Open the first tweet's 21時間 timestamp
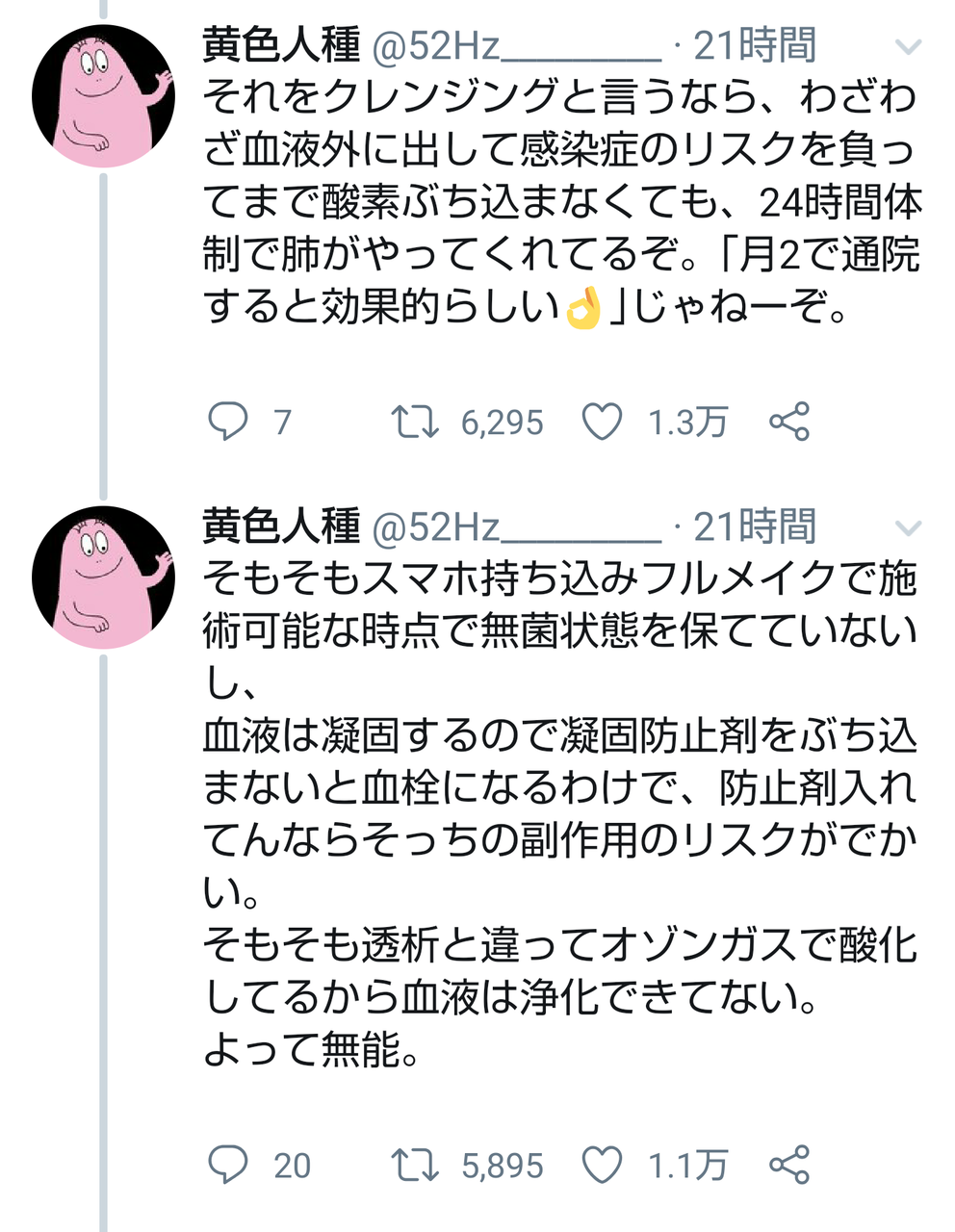The height and width of the screenshot is (1232, 955). click(x=755, y=45)
